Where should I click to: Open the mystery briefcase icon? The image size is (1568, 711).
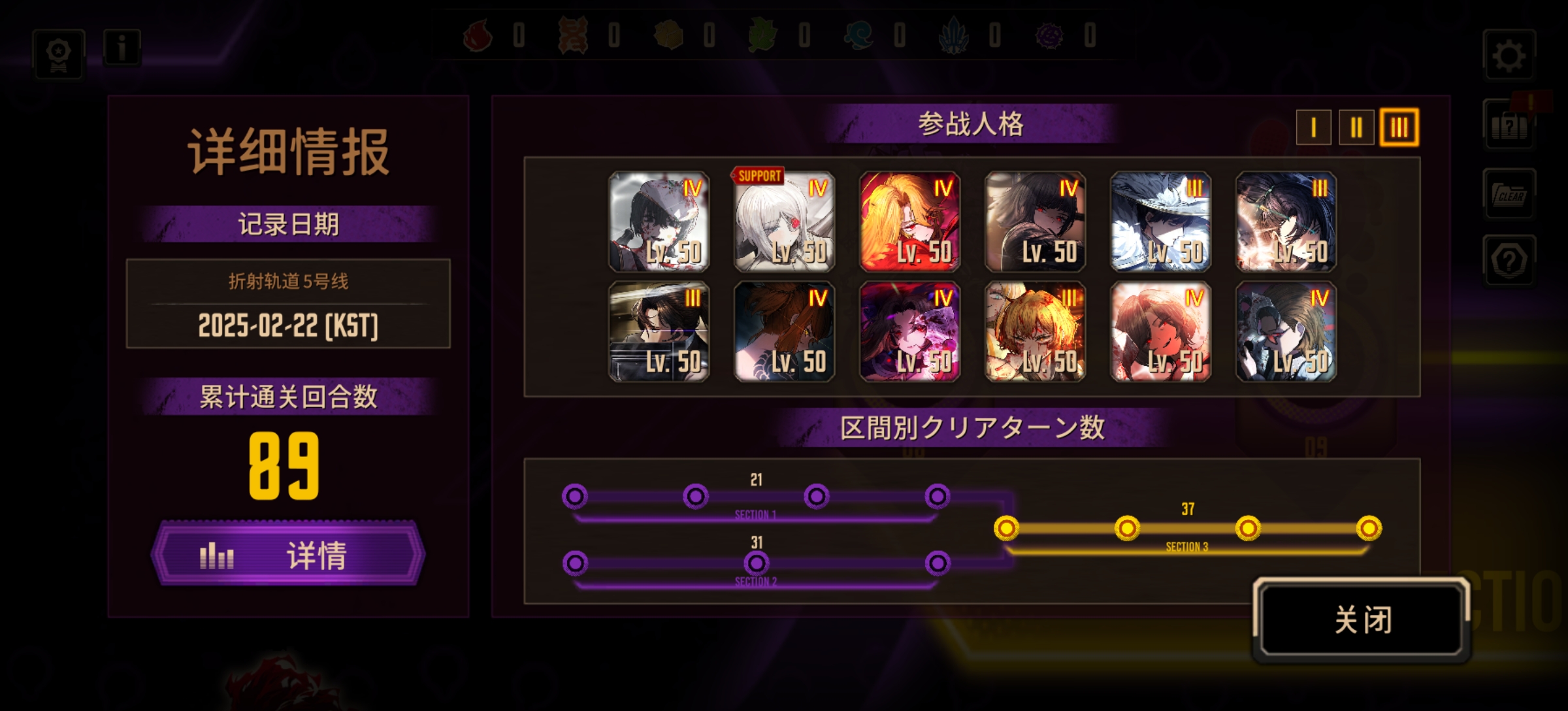coord(1509,125)
